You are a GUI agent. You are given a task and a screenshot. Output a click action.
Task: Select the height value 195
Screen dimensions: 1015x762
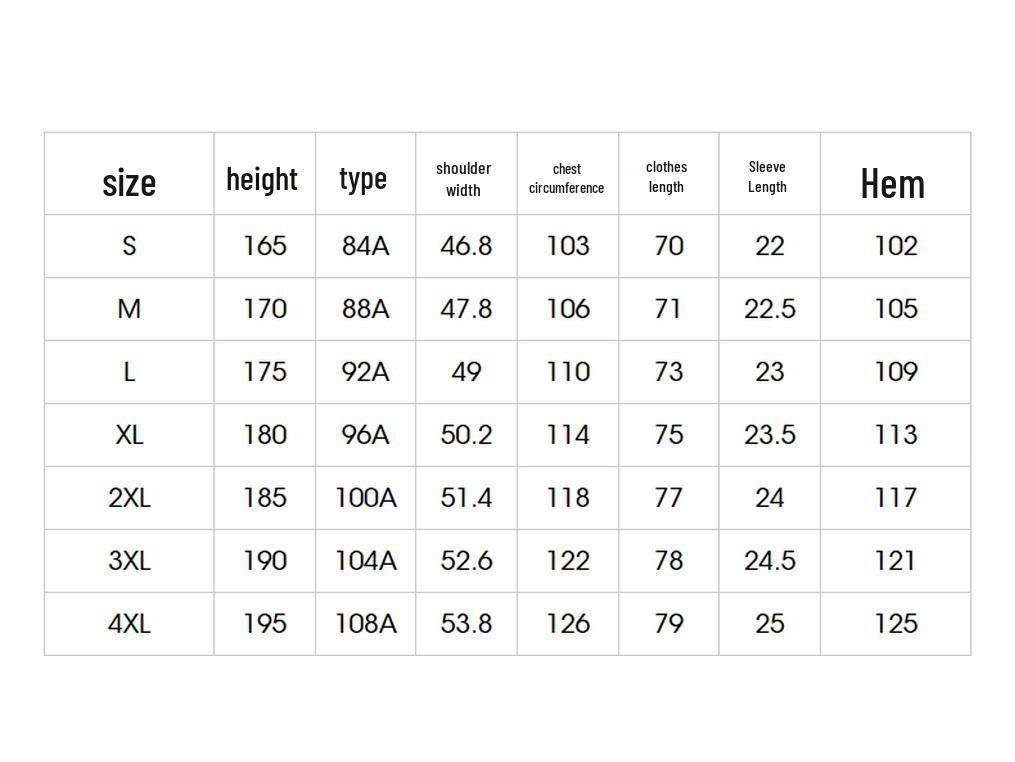click(265, 624)
